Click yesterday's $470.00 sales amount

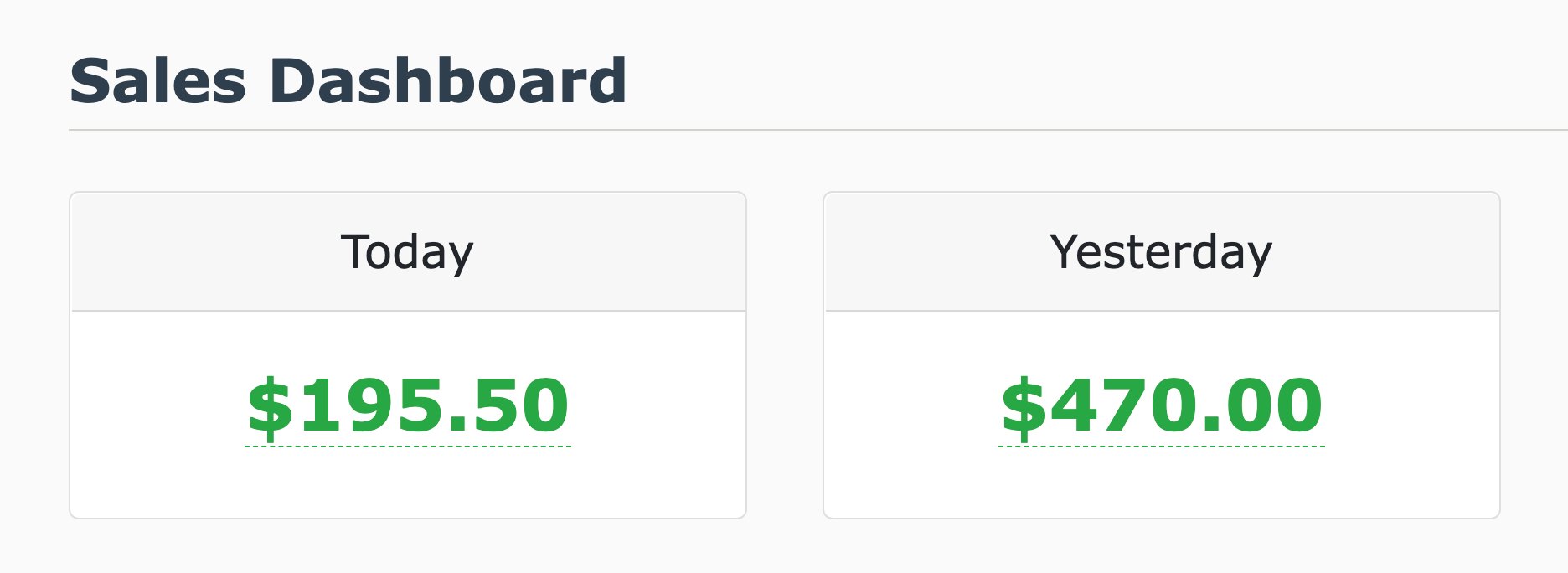[1162, 406]
